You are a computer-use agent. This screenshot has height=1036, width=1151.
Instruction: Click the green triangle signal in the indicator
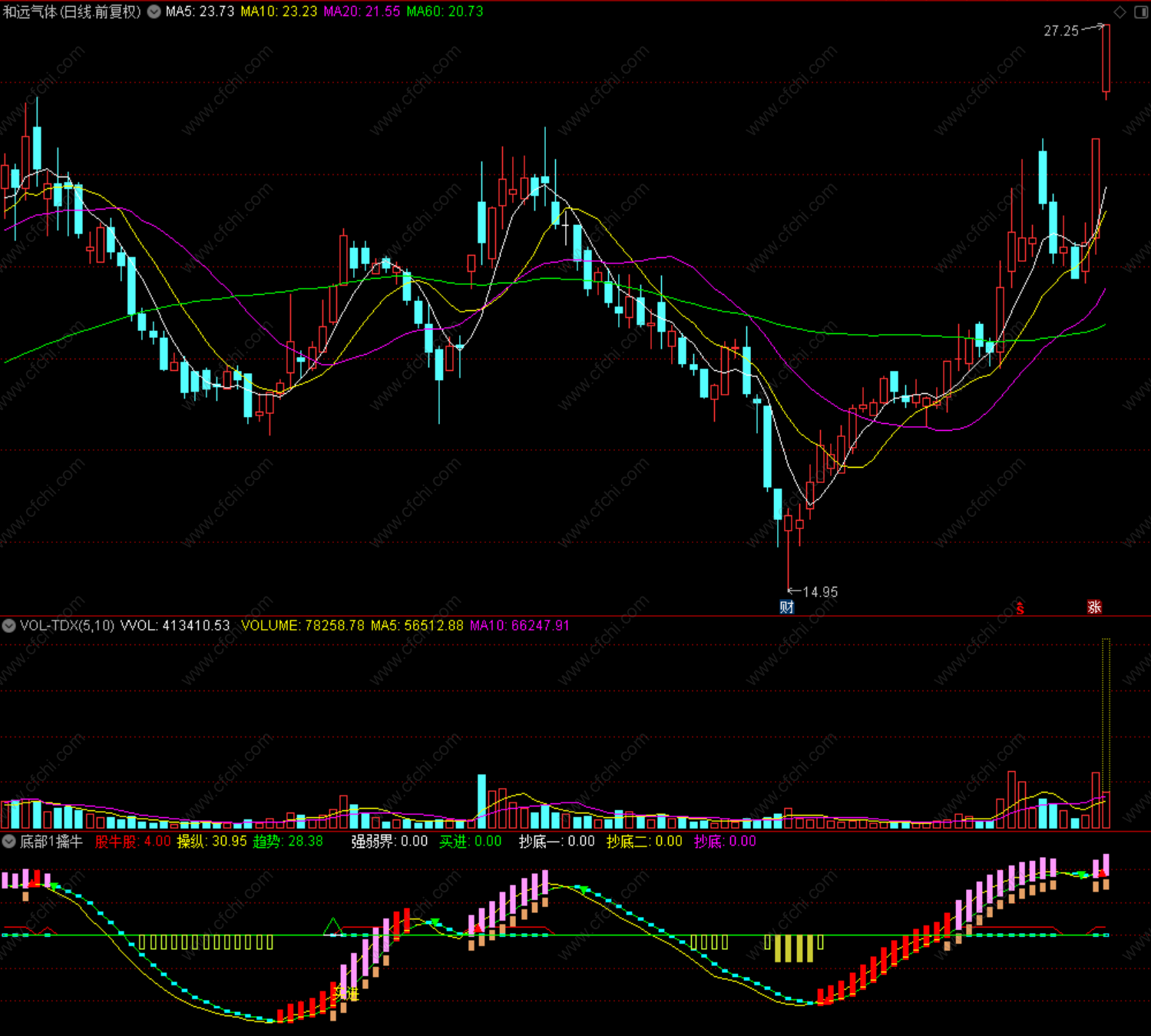tap(332, 926)
